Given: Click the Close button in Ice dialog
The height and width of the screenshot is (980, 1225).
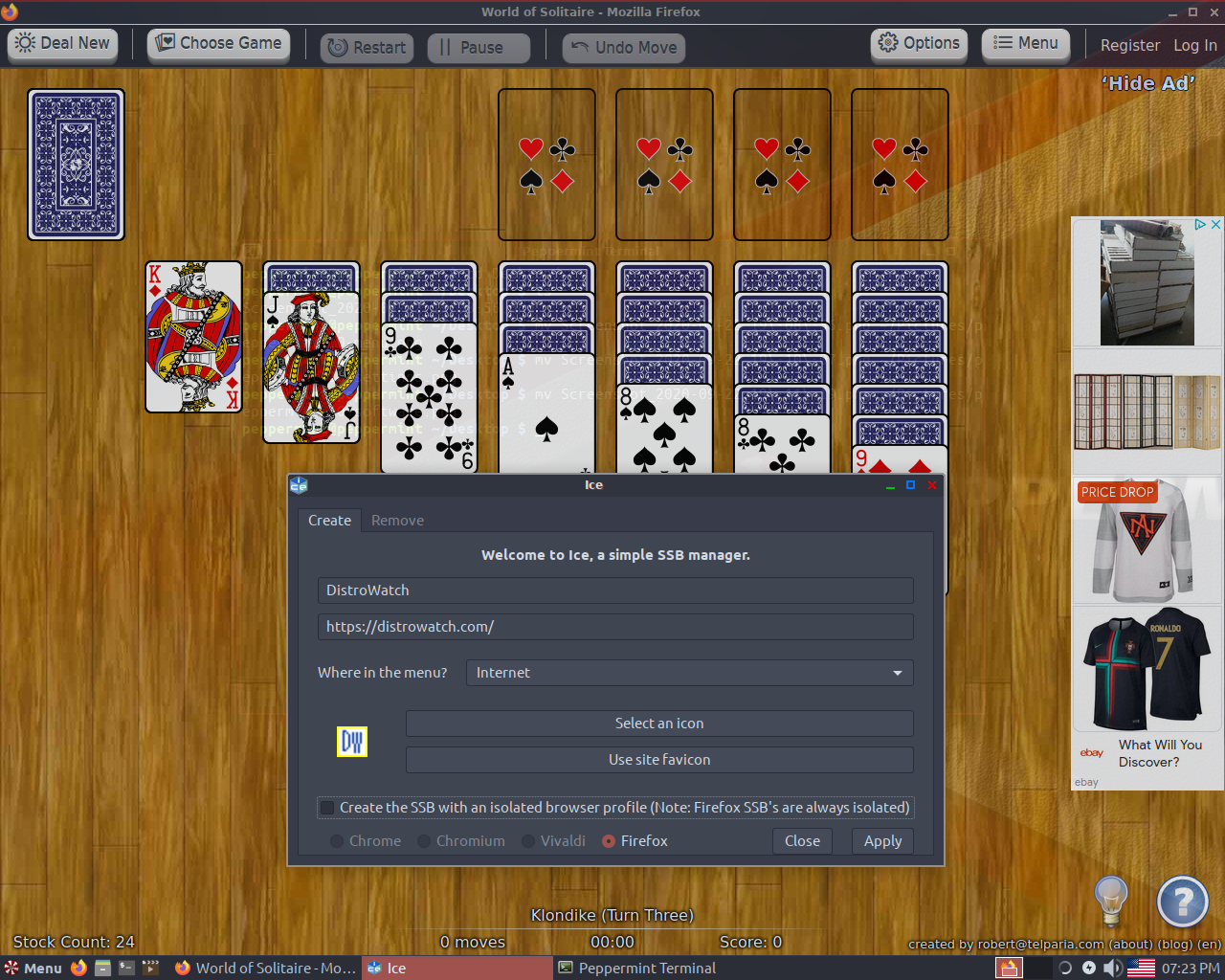Looking at the screenshot, I should pyautogui.click(x=802, y=841).
